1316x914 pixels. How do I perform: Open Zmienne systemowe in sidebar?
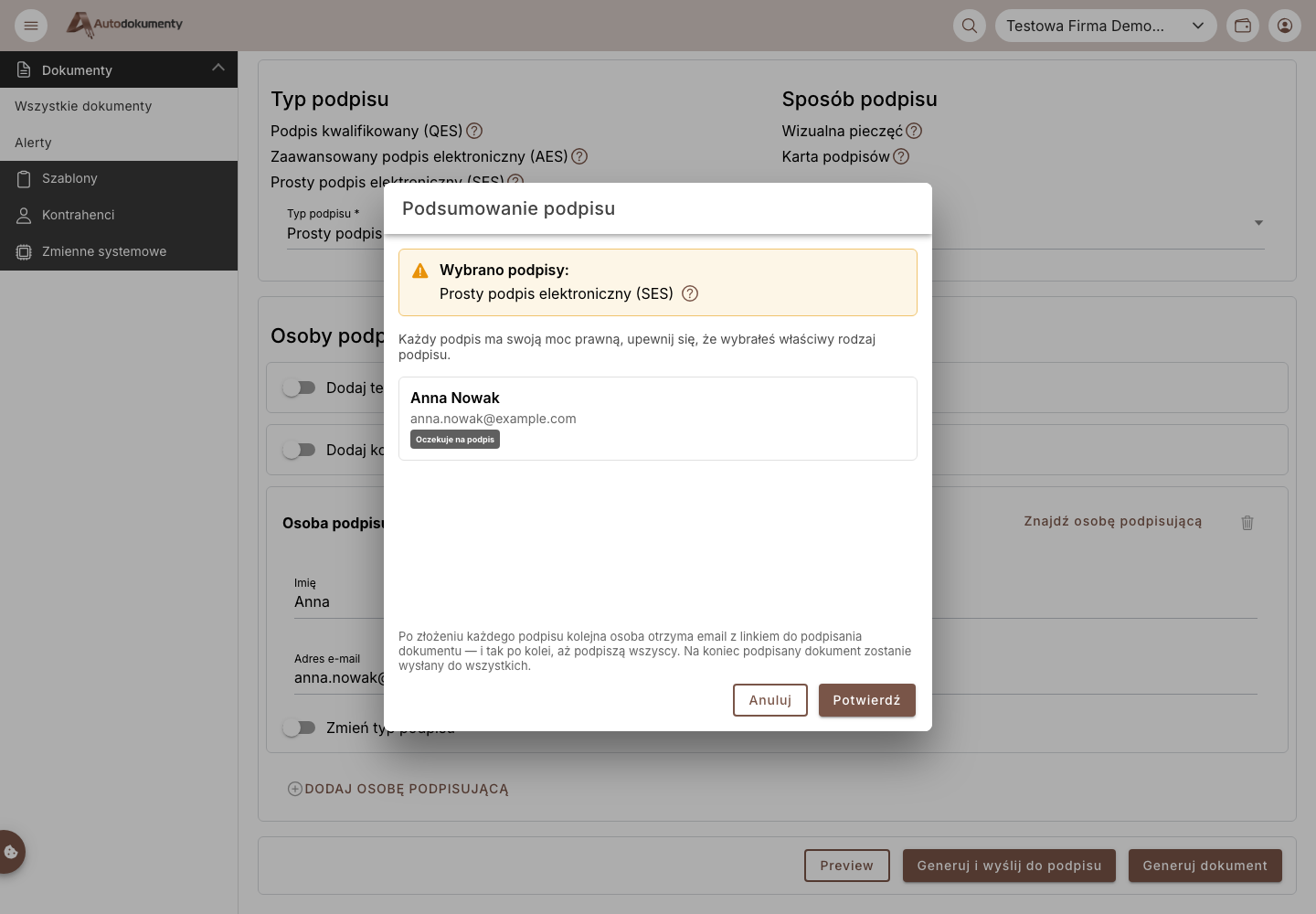[119, 251]
